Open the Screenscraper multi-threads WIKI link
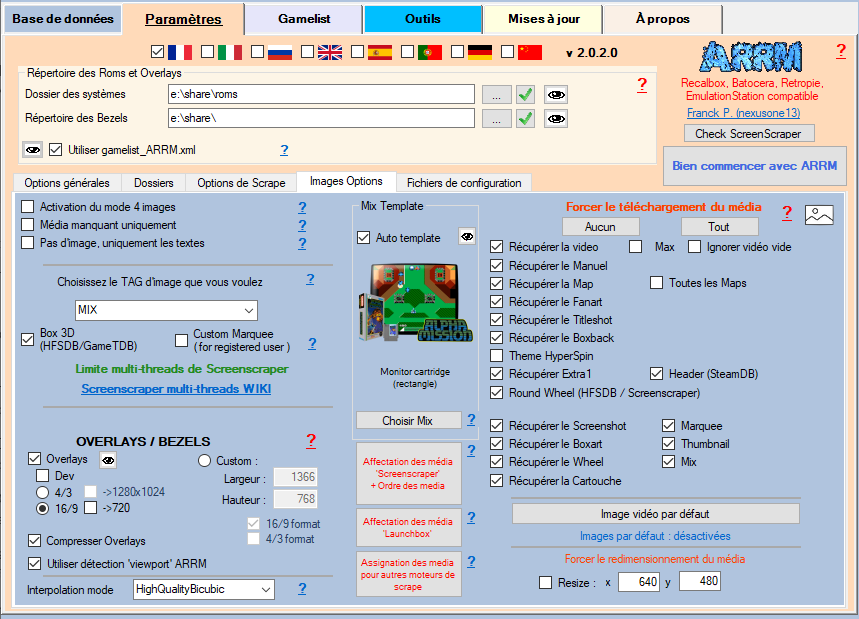Screen dimensions: 859x619 pyautogui.click(x=176, y=389)
